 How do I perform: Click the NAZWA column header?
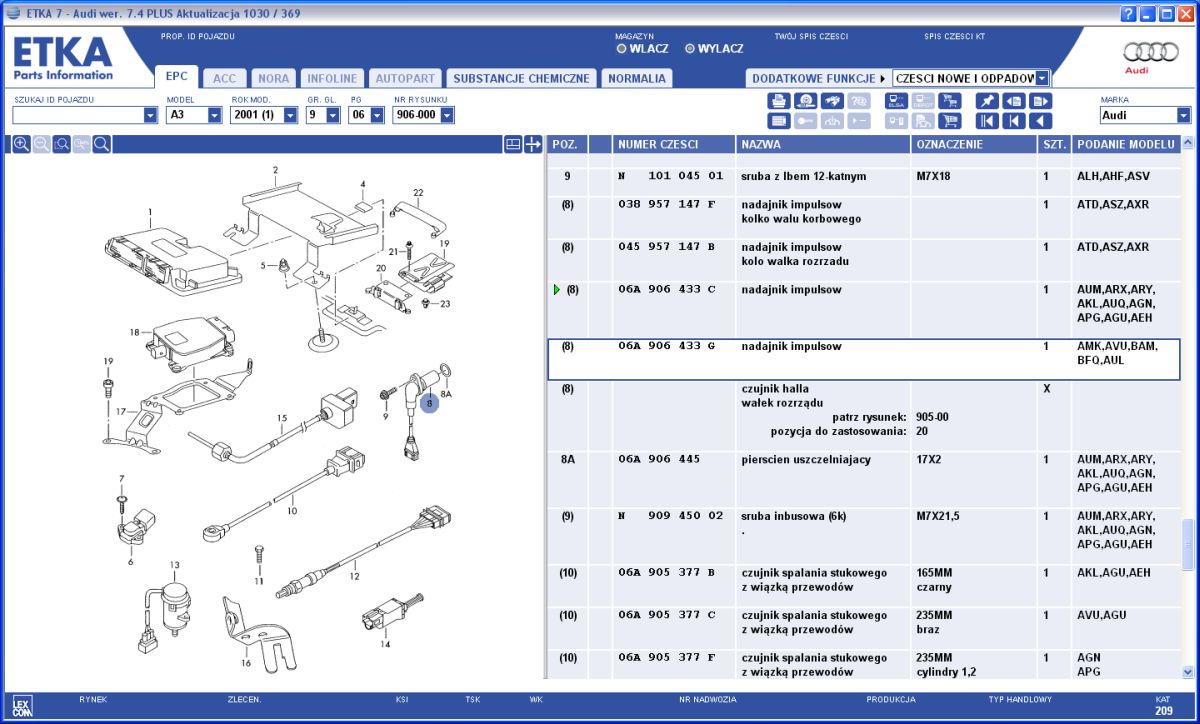point(822,144)
